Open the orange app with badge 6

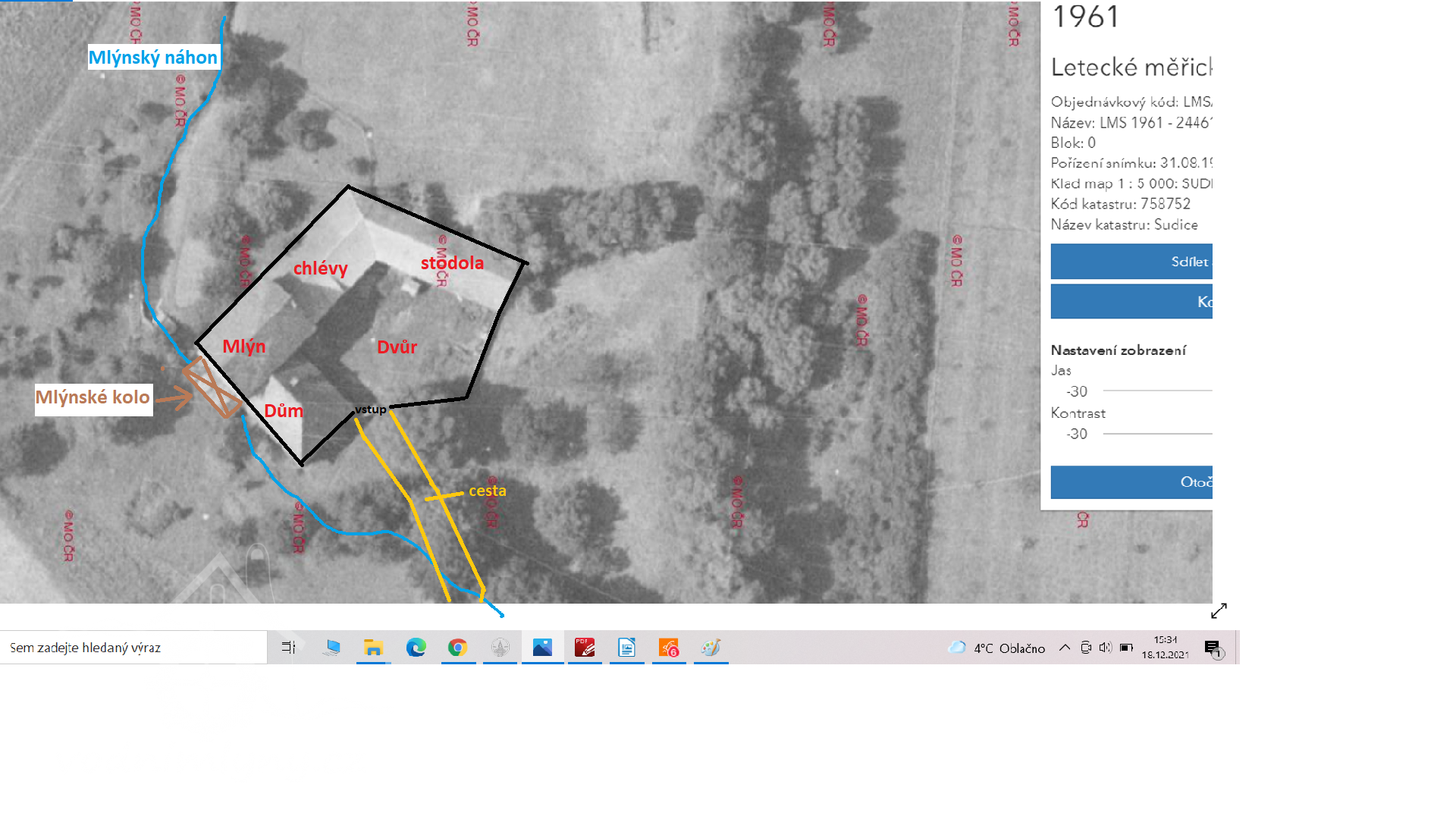coord(669,648)
